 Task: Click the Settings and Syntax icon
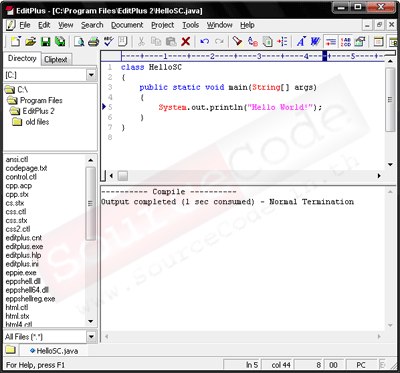[360, 42]
